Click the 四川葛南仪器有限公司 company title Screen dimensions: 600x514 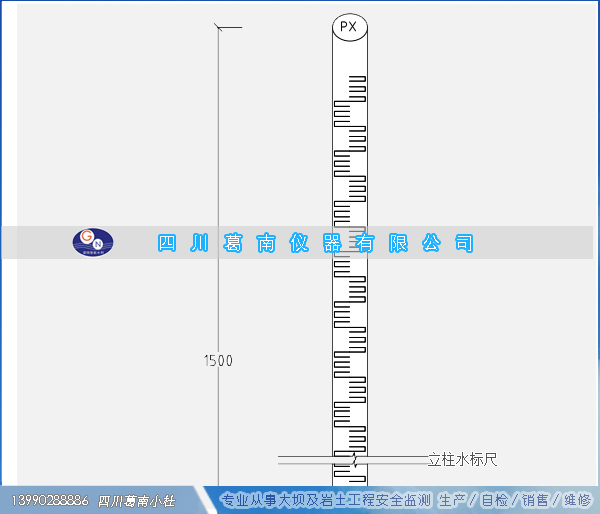[x=316, y=243]
